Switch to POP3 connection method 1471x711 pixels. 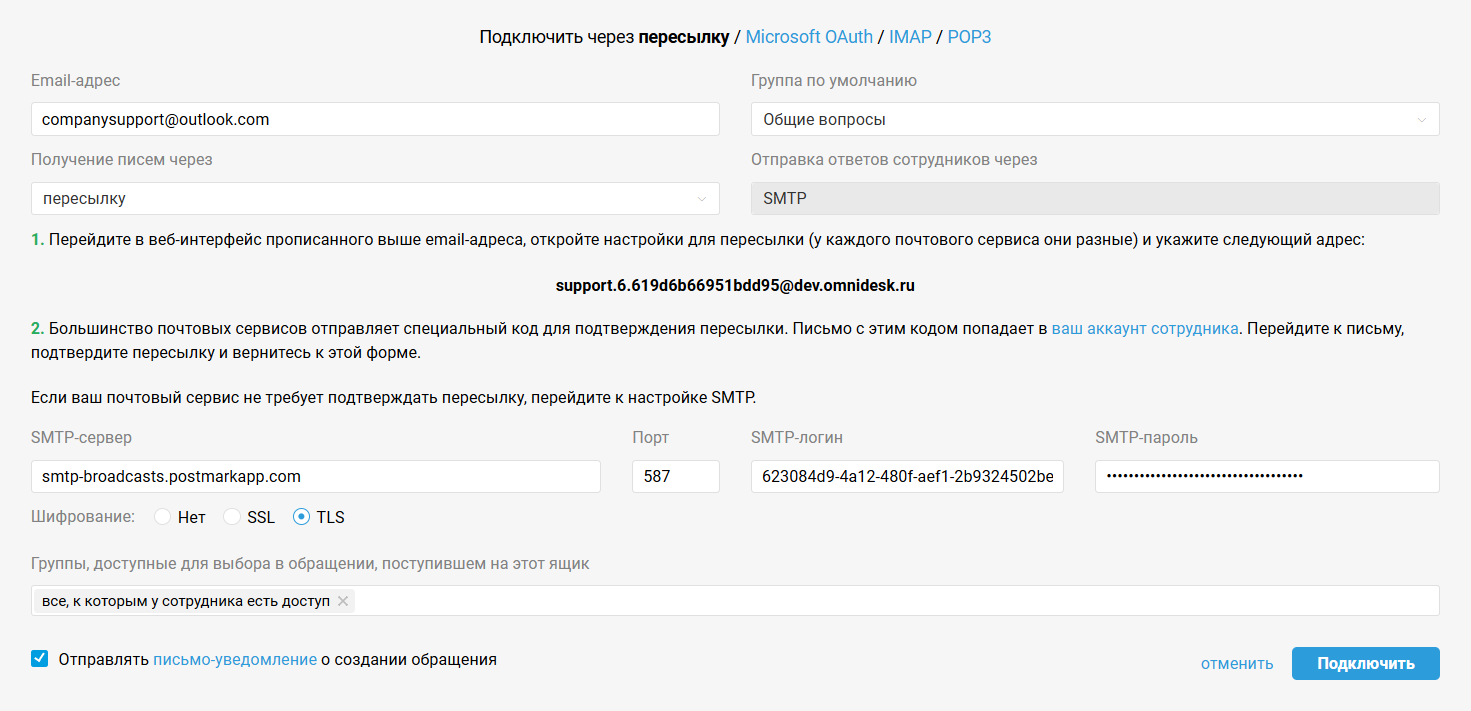[969, 37]
